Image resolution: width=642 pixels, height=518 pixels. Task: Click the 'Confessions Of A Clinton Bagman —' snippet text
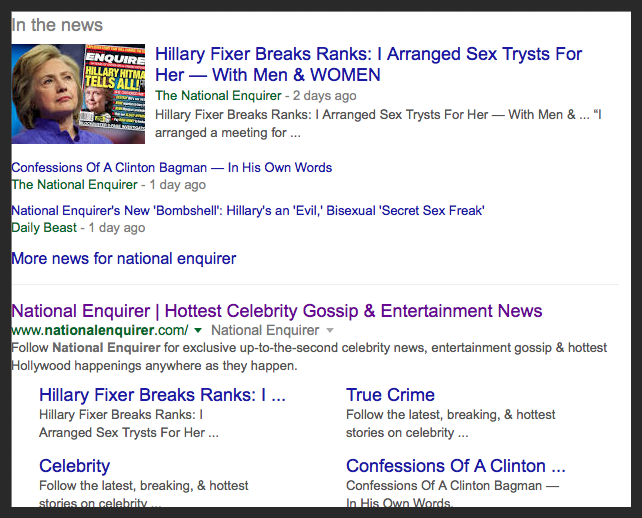(452, 486)
